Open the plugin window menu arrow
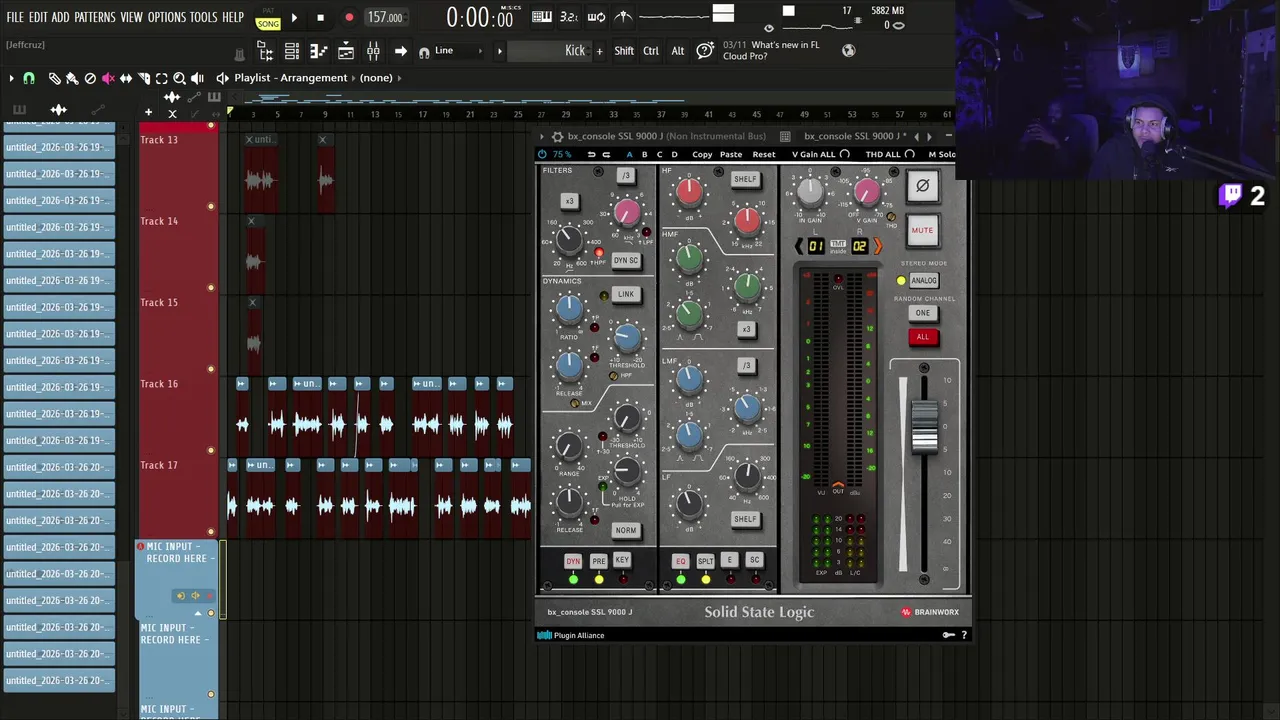 [x=542, y=136]
